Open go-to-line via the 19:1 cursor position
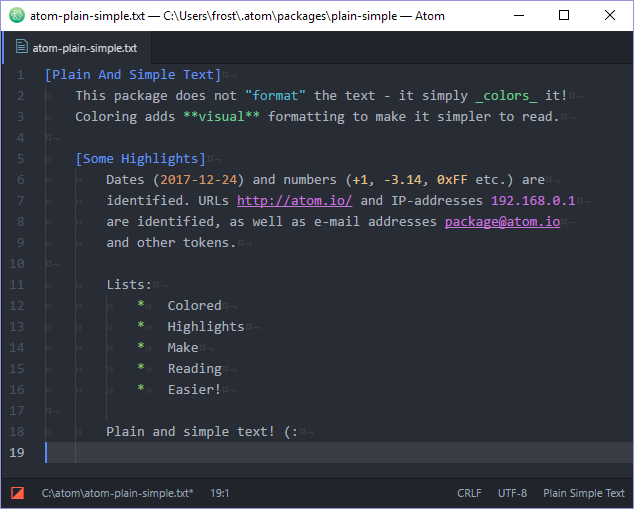The width and height of the screenshot is (634, 509). click(x=220, y=493)
